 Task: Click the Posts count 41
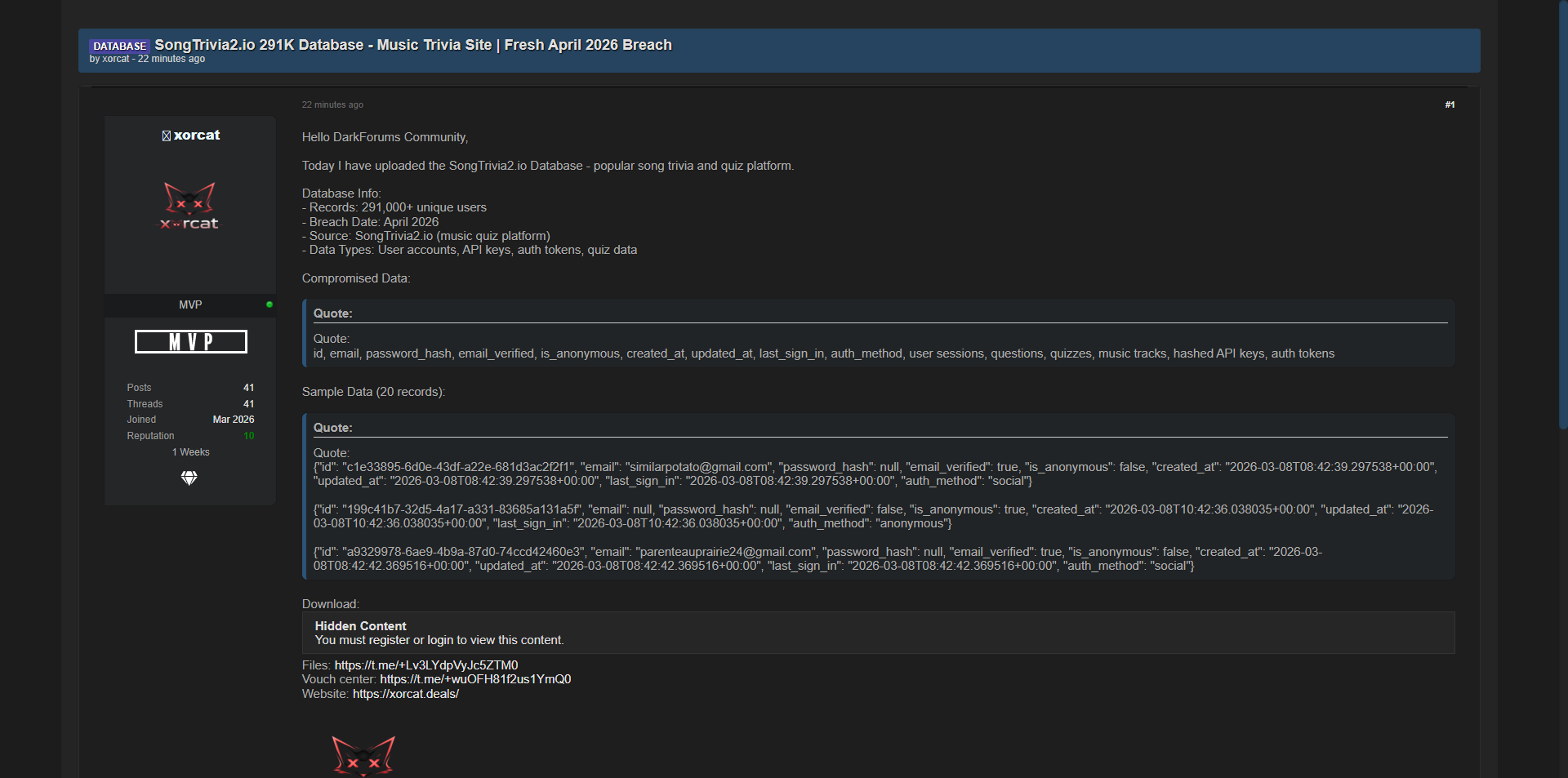coord(249,388)
